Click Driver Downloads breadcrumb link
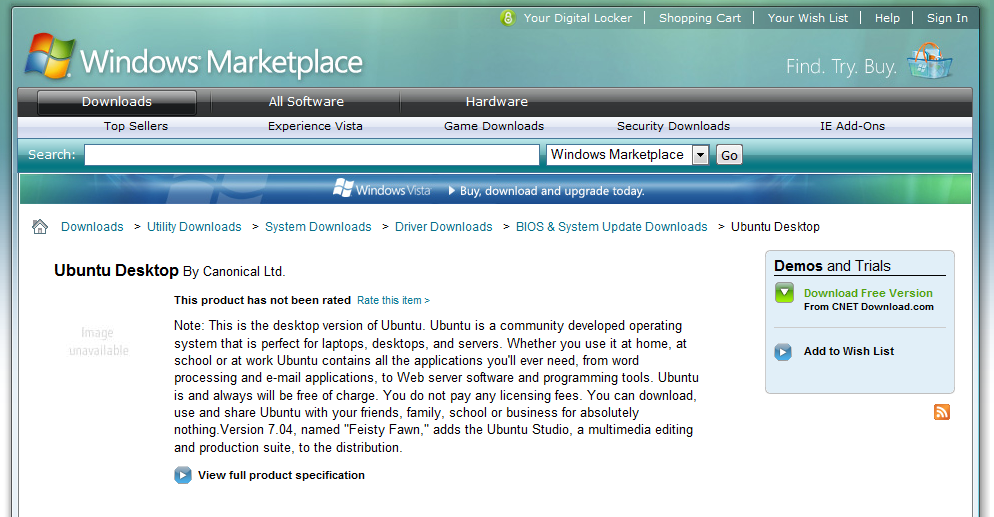Image resolution: width=994 pixels, height=517 pixels. [x=444, y=227]
